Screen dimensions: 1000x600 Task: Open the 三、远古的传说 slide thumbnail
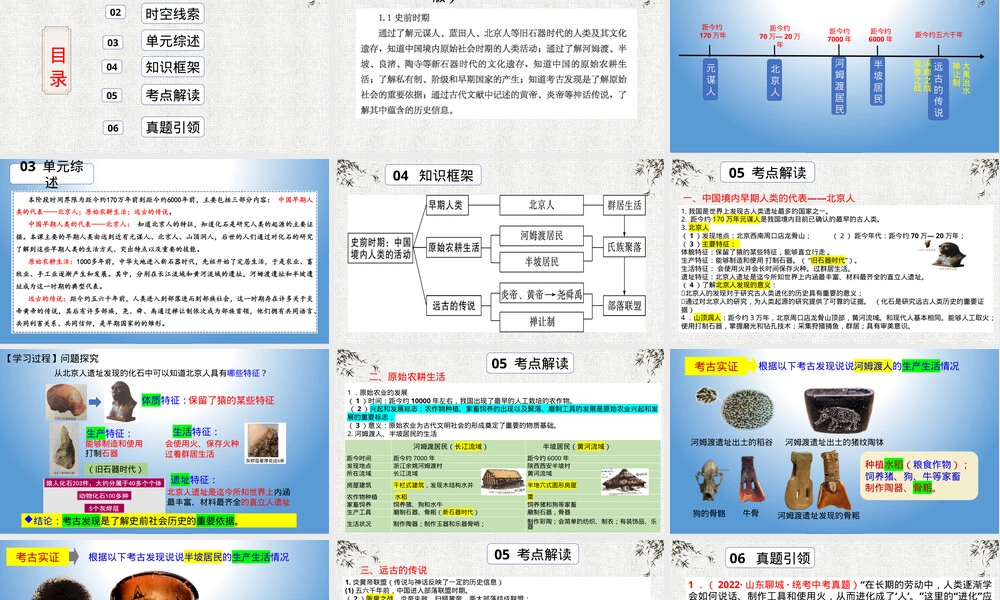tap(499, 570)
